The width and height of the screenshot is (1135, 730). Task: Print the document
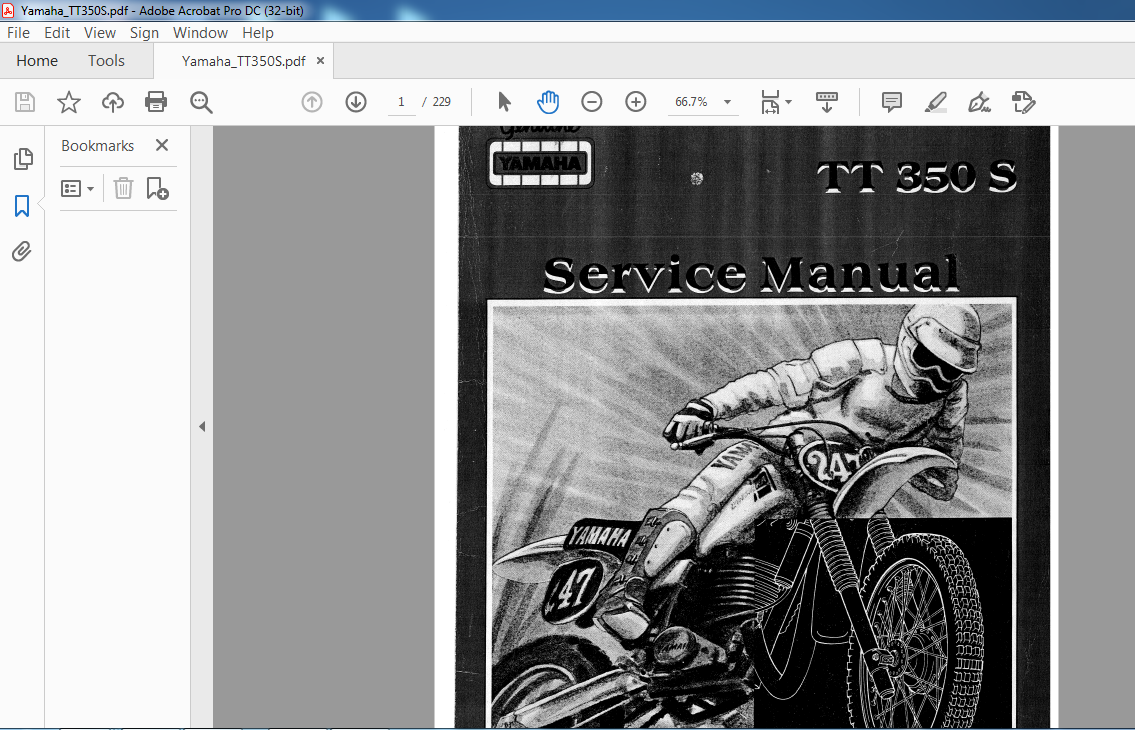click(x=156, y=102)
